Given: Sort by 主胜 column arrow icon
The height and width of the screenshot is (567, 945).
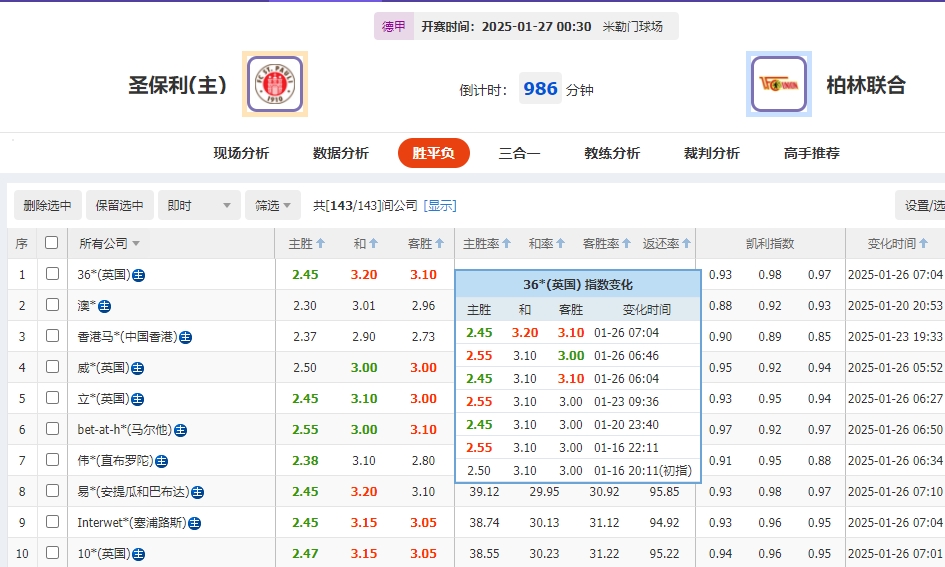Looking at the screenshot, I should [320, 244].
